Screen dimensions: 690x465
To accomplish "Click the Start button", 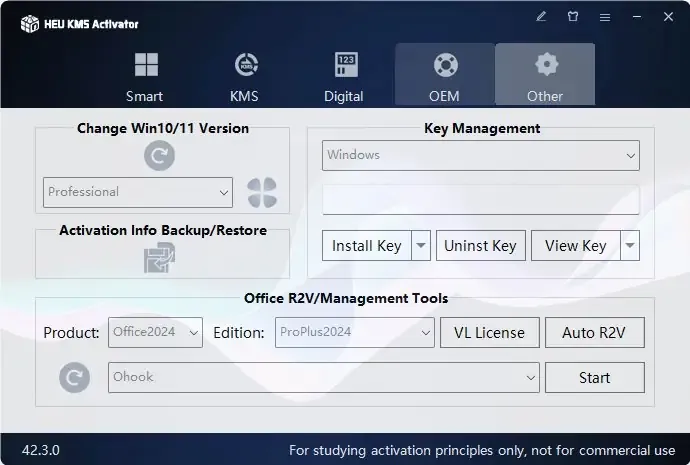I will tap(595, 377).
